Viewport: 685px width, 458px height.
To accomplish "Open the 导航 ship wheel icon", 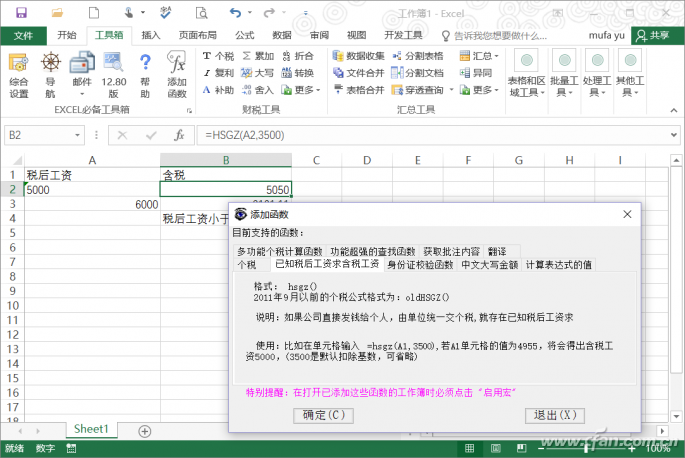I will [x=51, y=74].
